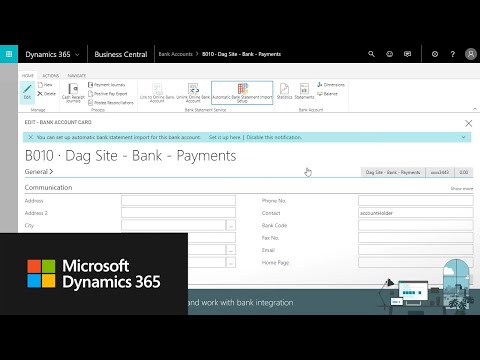Open Cash Receipt Journals
This screenshot has width=480, height=360.
(73, 93)
